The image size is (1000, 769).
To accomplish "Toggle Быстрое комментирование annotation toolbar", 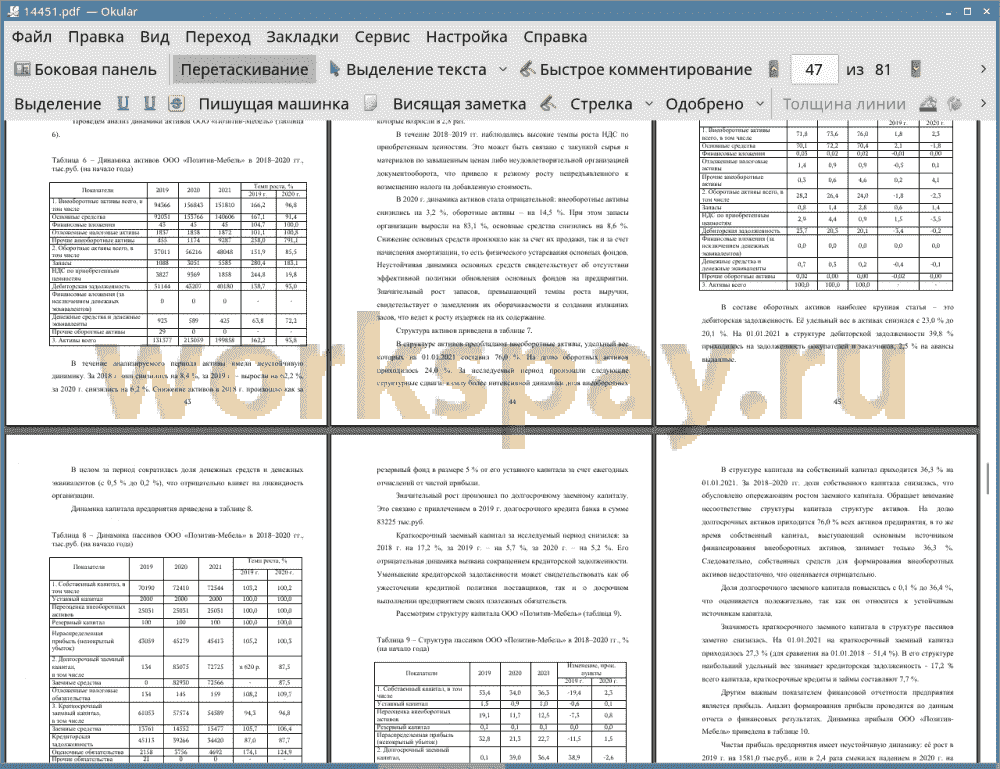I will [636, 70].
